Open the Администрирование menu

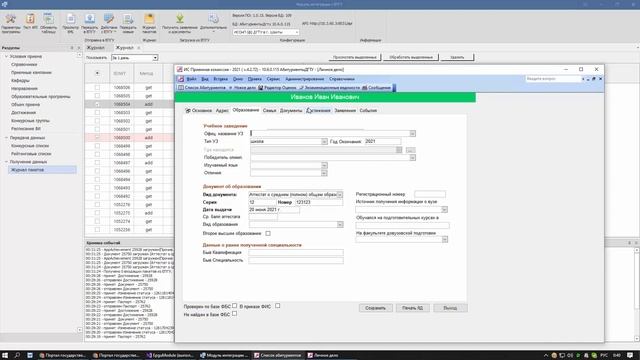point(304,79)
